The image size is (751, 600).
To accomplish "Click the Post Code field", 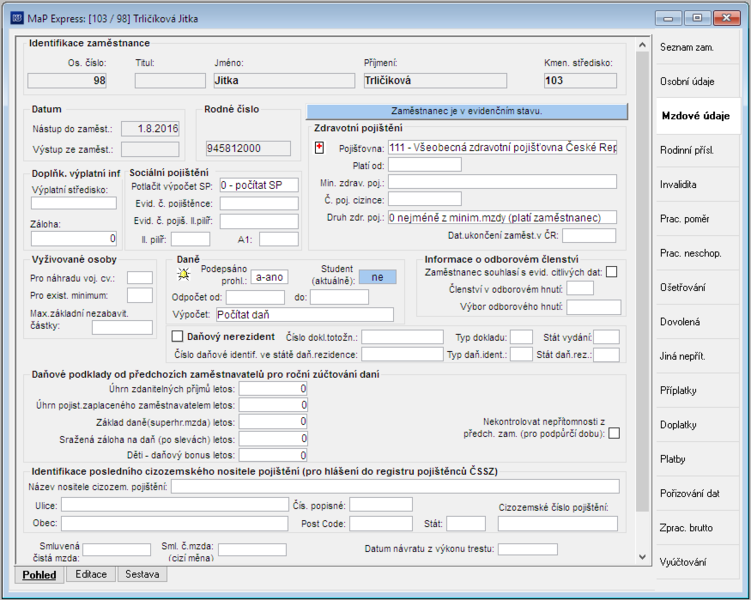I will [381, 523].
